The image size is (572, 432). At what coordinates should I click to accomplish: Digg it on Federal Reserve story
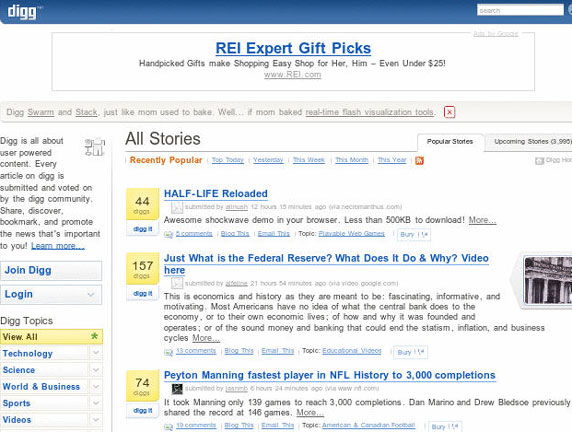point(143,293)
